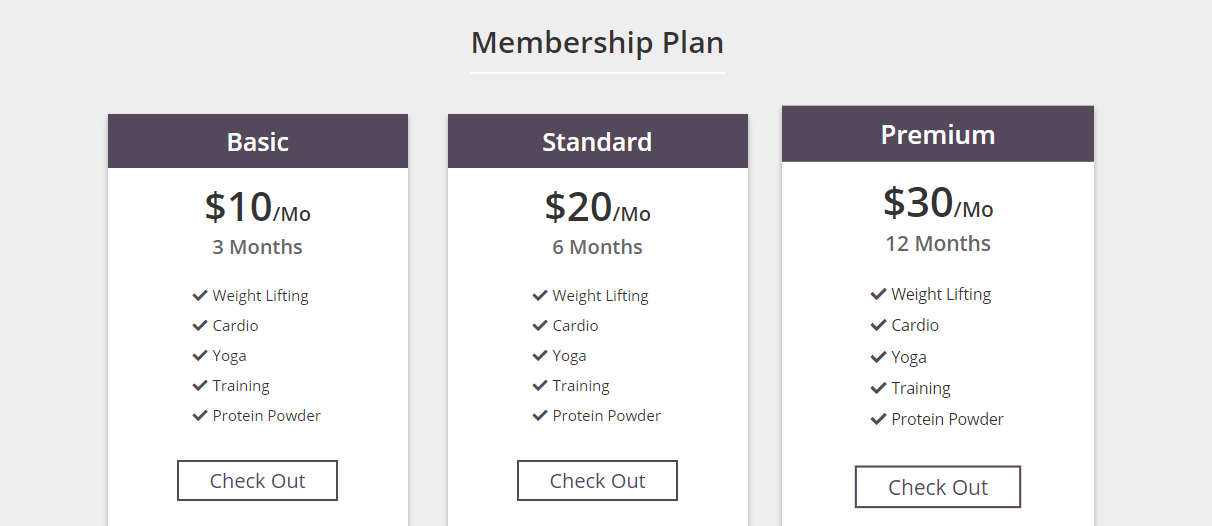Click the Cardio checkmark icon in Basic
Screen dimensions: 1212x526
pos(200,326)
